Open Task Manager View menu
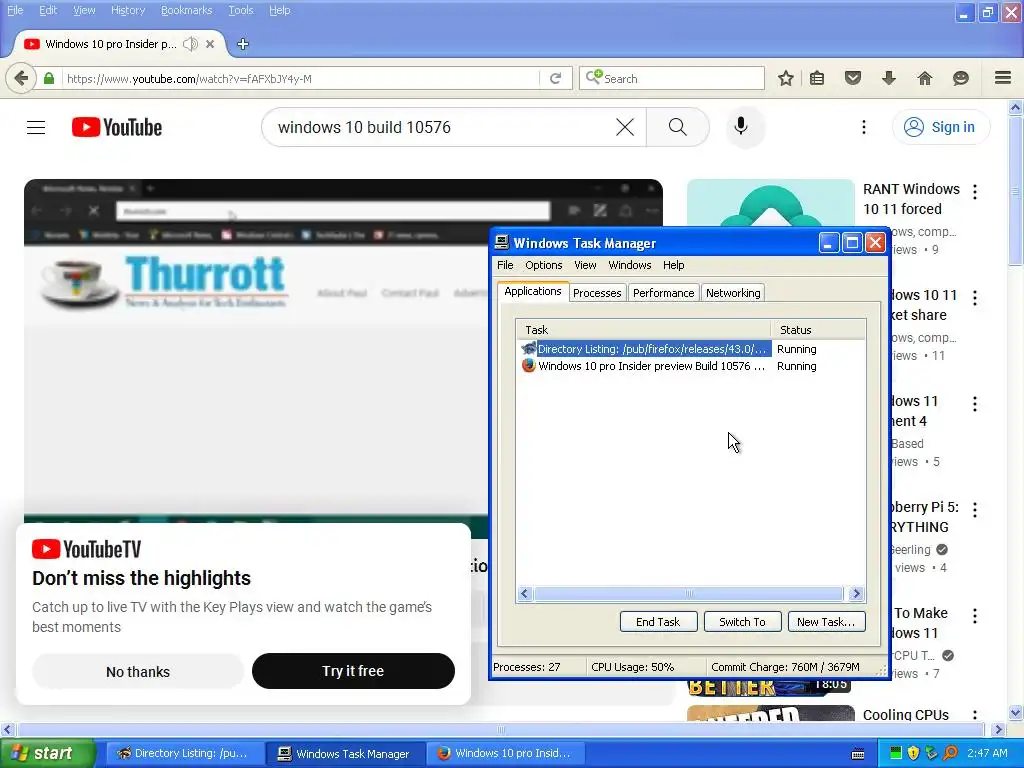 [x=585, y=265]
